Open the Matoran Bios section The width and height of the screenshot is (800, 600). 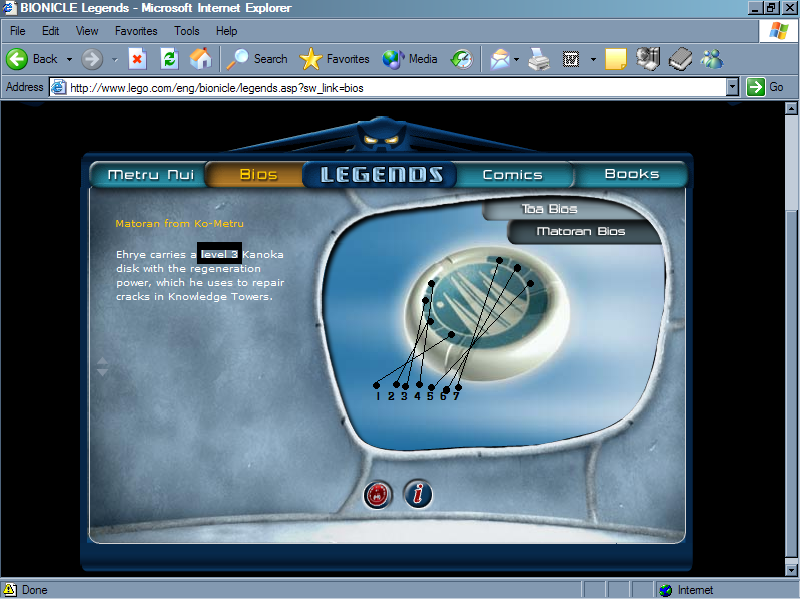[581, 232]
